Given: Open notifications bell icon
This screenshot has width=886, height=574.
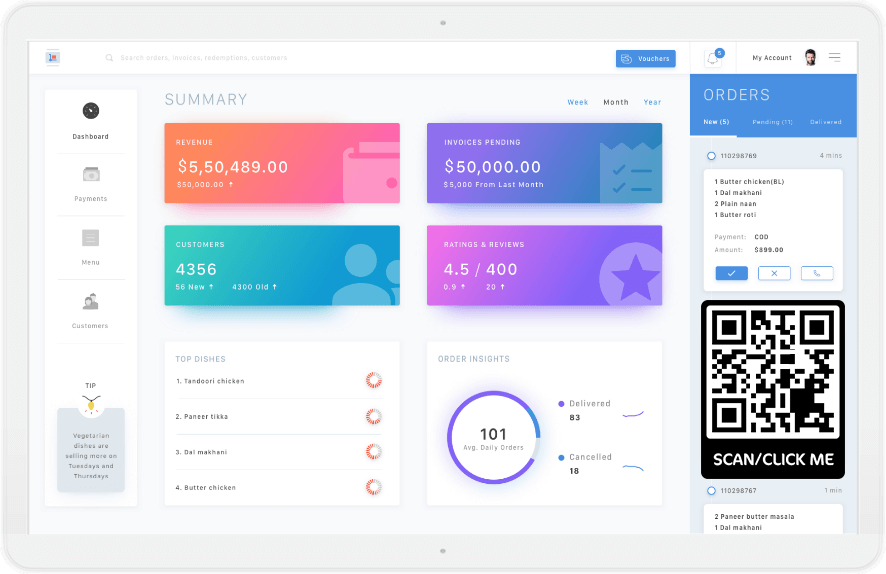Looking at the screenshot, I should coord(714,58).
